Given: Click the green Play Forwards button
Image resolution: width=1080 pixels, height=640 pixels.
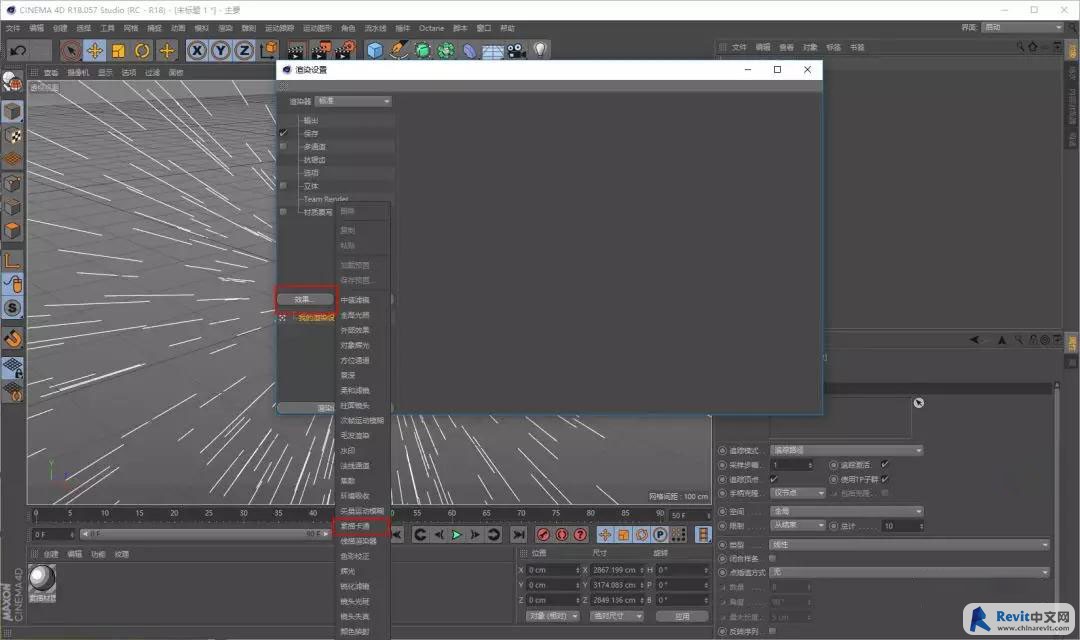Looking at the screenshot, I should pyautogui.click(x=457, y=535).
